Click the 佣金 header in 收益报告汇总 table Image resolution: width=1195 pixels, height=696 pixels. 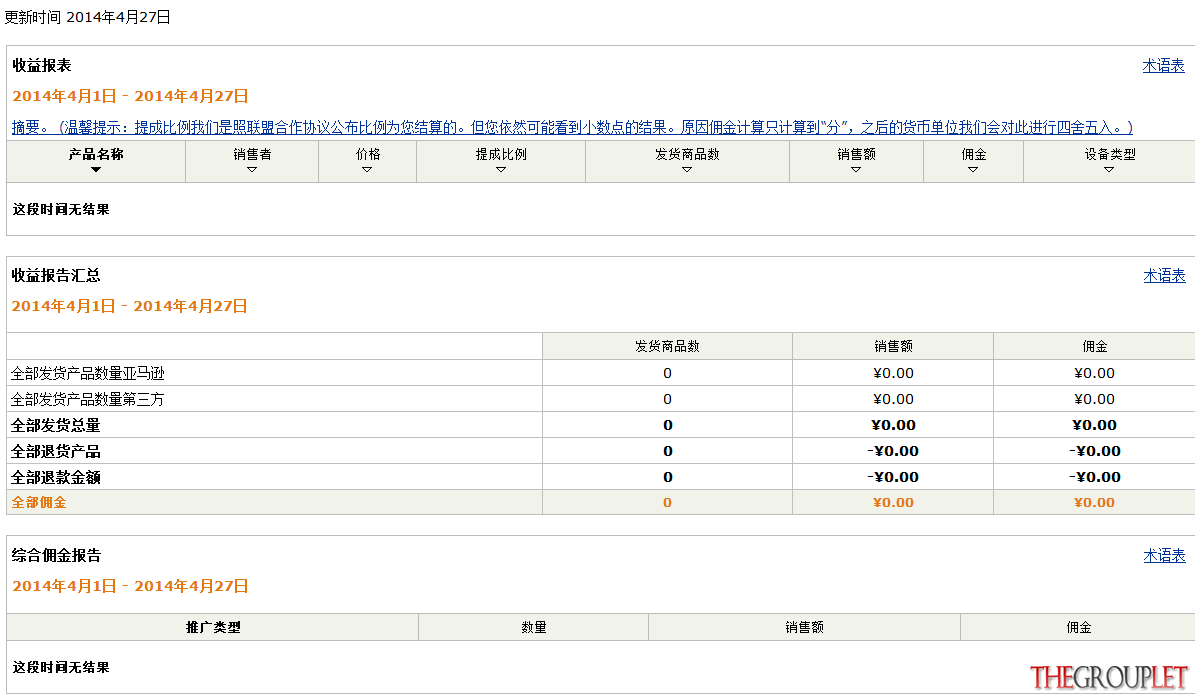click(x=1094, y=347)
